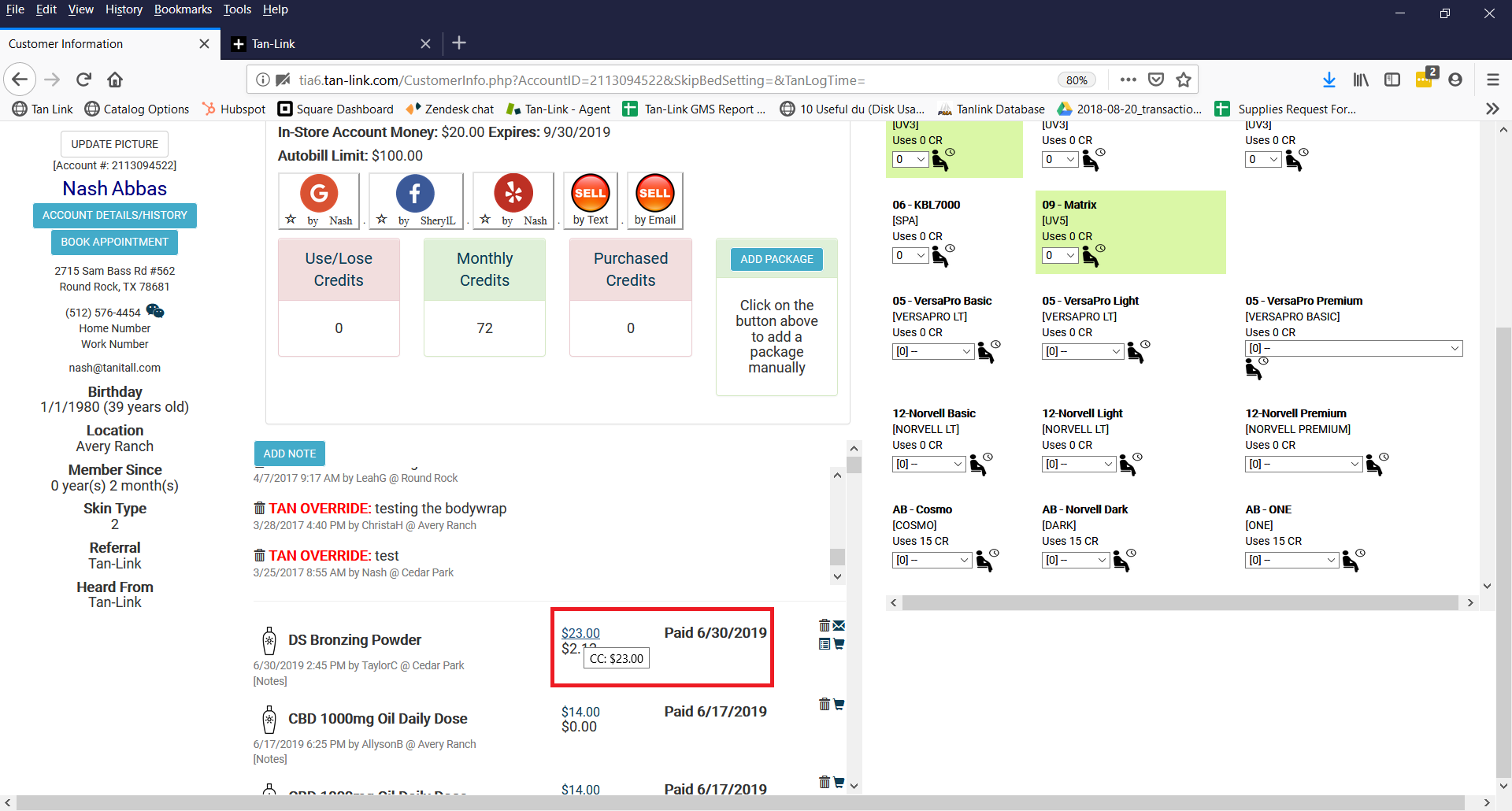
Task: Open the 05 - VersaPro Light dropdown
Action: 1083,351
